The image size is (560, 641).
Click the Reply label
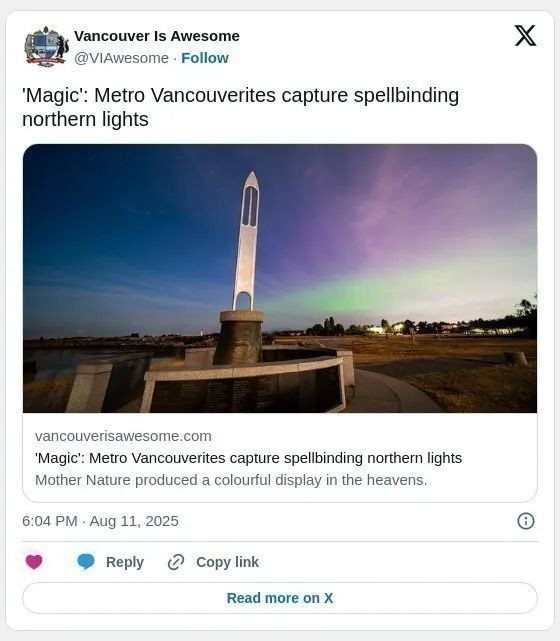[x=125, y=562]
